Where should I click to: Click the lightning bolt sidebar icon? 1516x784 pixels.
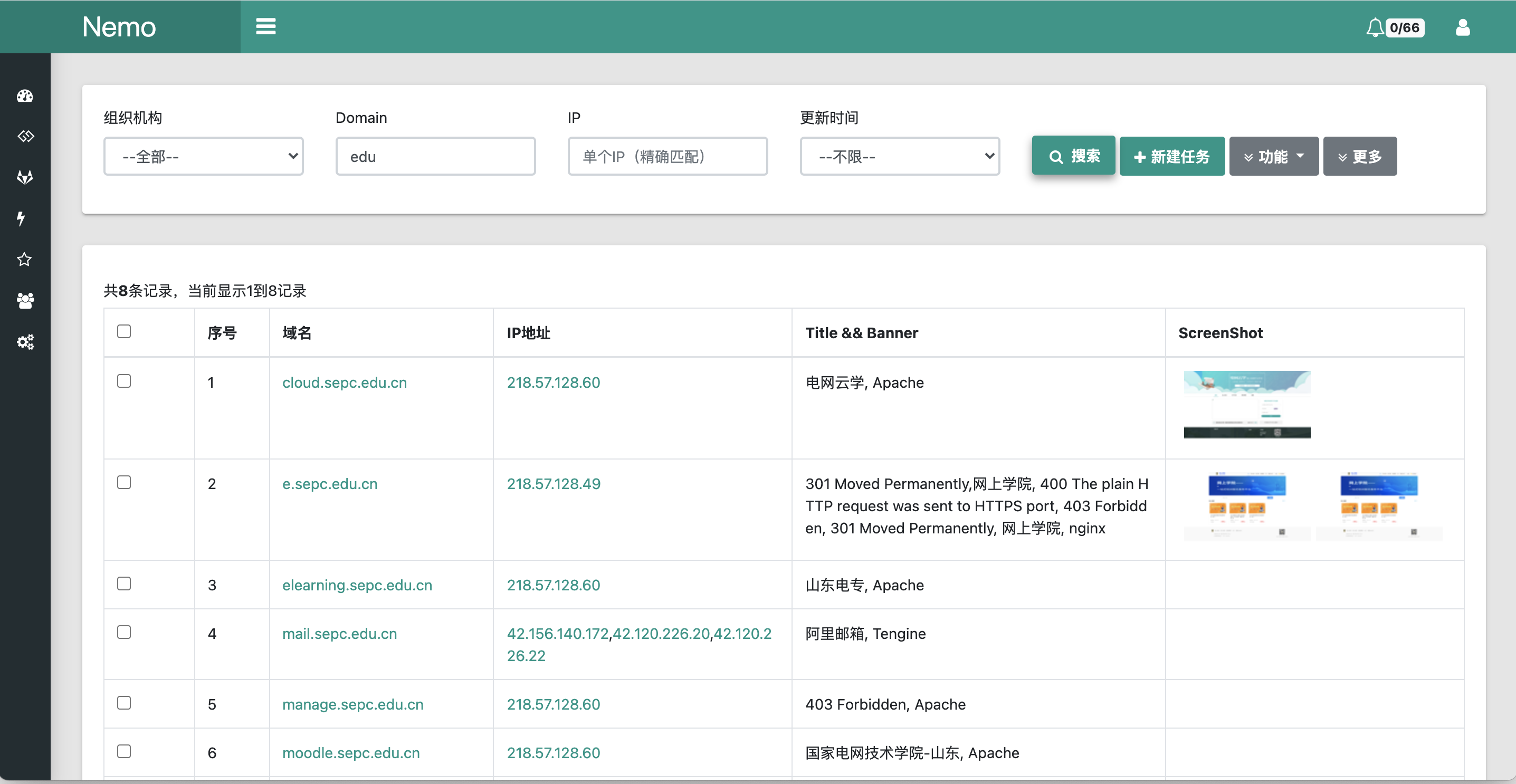[x=21, y=218]
